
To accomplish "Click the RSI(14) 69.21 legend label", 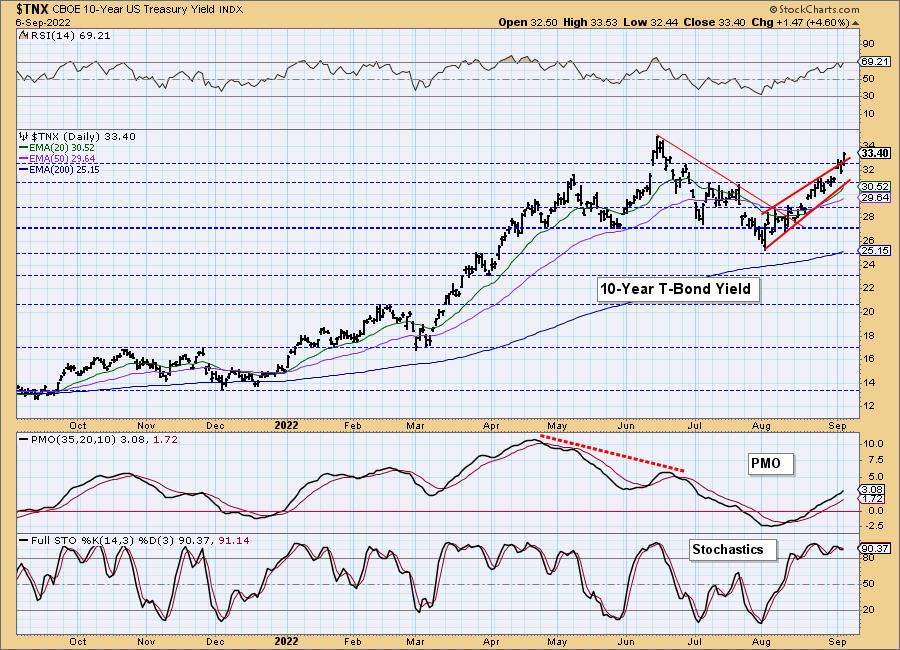I will coord(70,35).
